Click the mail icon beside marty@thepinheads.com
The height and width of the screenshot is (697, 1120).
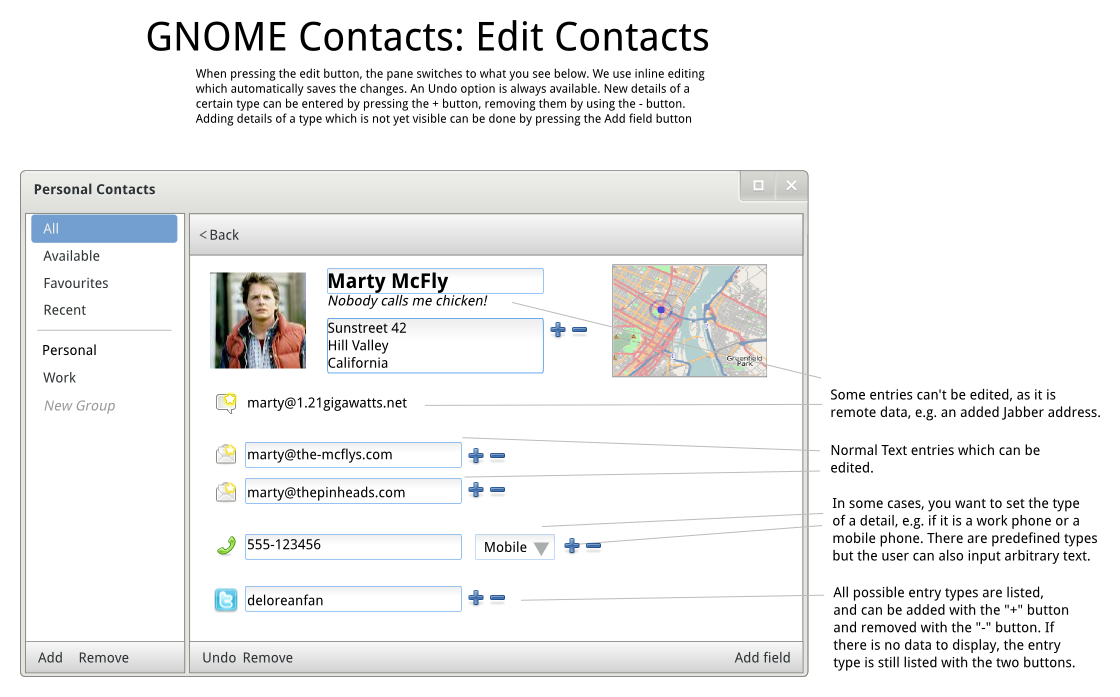[226, 491]
